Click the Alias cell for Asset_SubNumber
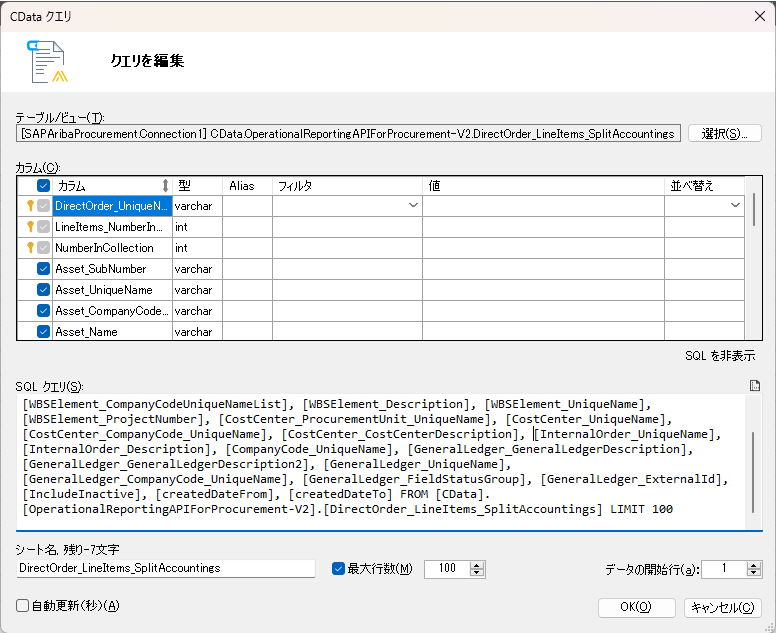The width and height of the screenshot is (776, 633). (247, 269)
